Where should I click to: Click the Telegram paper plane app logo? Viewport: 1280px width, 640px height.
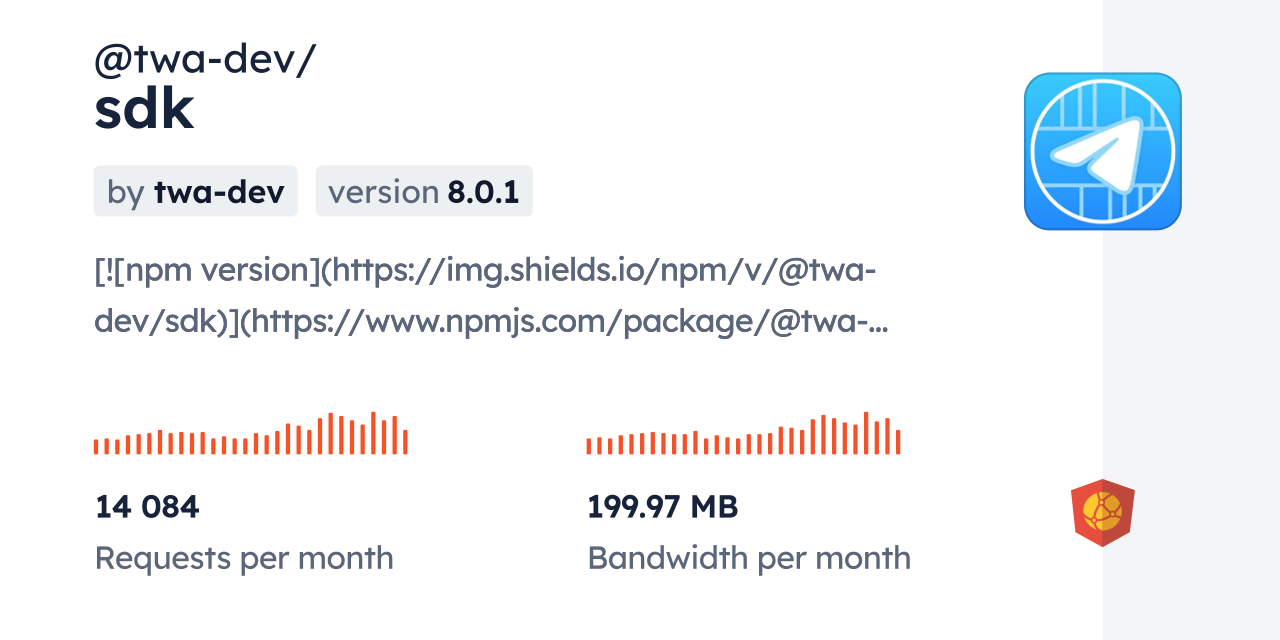pos(1102,151)
